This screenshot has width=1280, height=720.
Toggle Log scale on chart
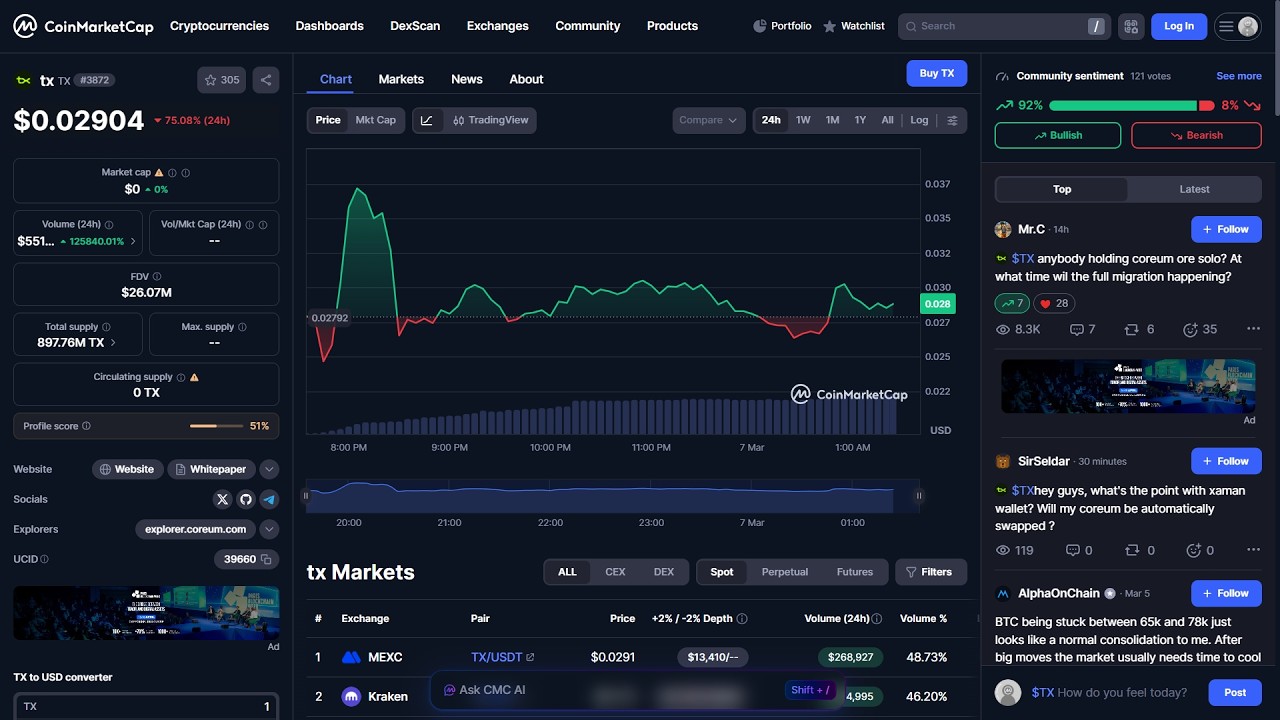(919, 120)
